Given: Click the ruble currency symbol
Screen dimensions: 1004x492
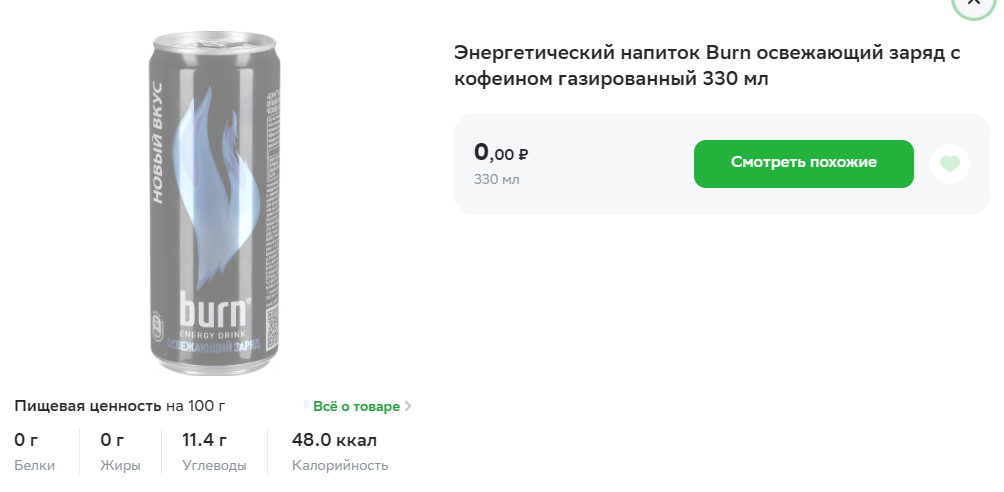Looking at the screenshot, I should [x=523, y=154].
